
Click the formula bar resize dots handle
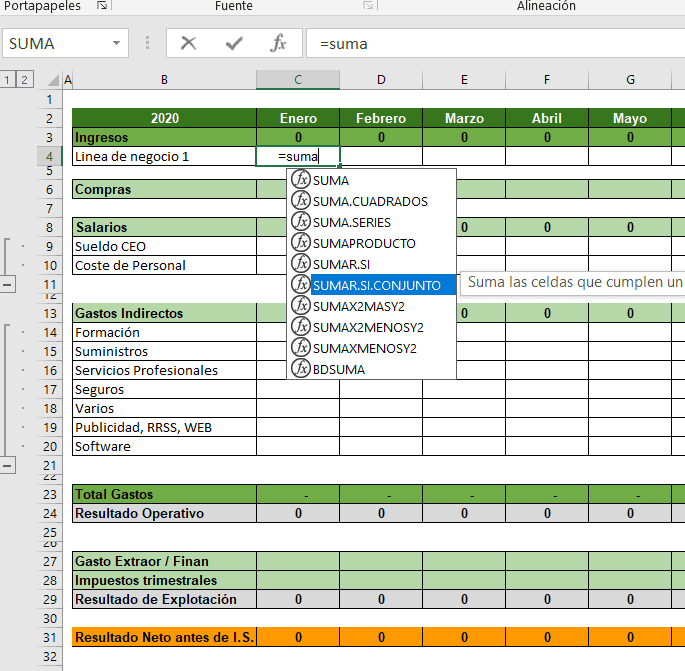(x=147, y=43)
